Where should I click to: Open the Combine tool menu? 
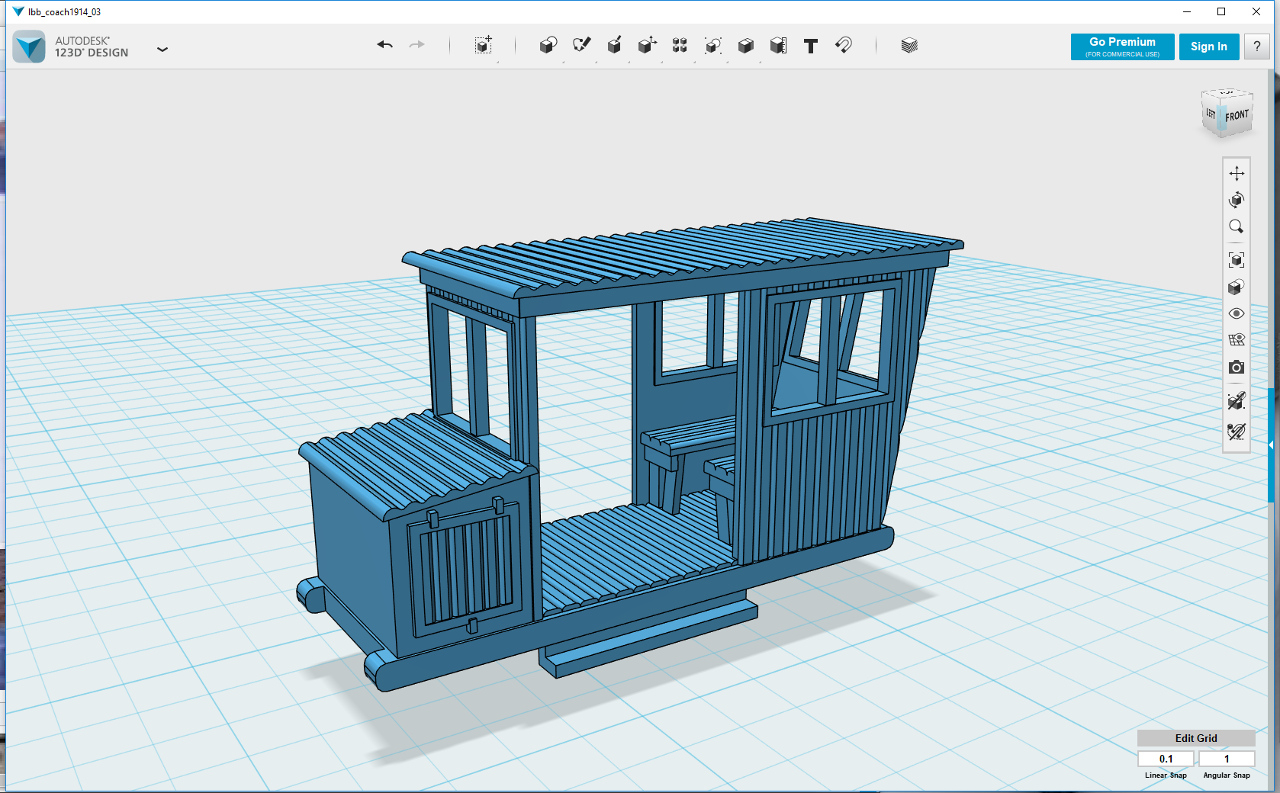pos(745,45)
